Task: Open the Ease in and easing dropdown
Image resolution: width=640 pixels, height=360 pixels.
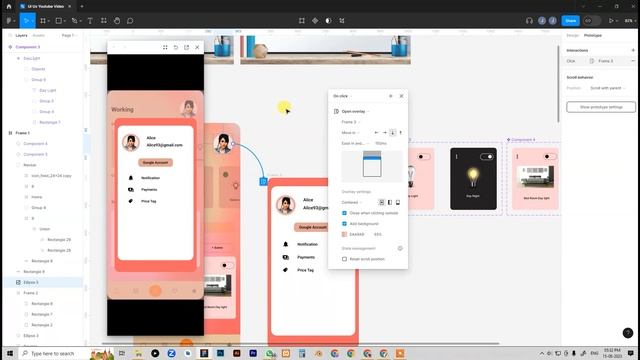Action: pyautogui.click(x=355, y=143)
